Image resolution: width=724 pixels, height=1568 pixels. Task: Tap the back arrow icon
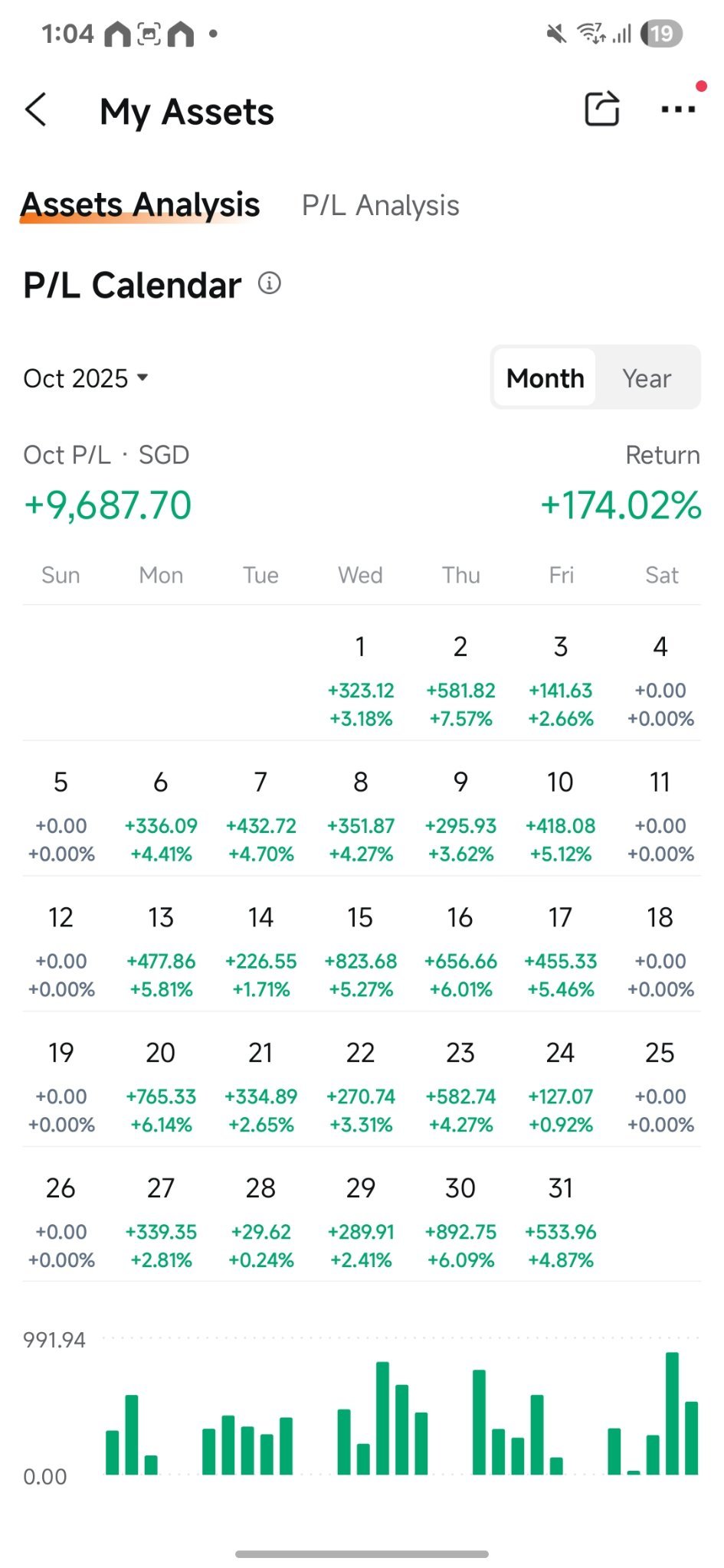(x=36, y=110)
